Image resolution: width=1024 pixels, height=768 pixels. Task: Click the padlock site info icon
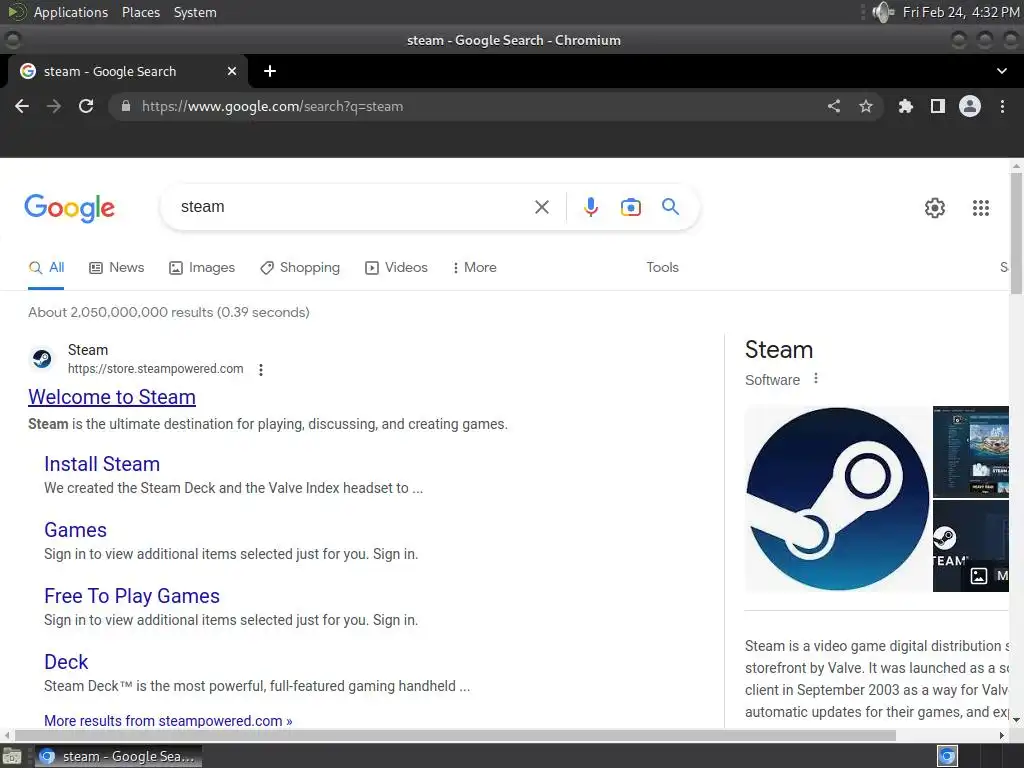(126, 106)
